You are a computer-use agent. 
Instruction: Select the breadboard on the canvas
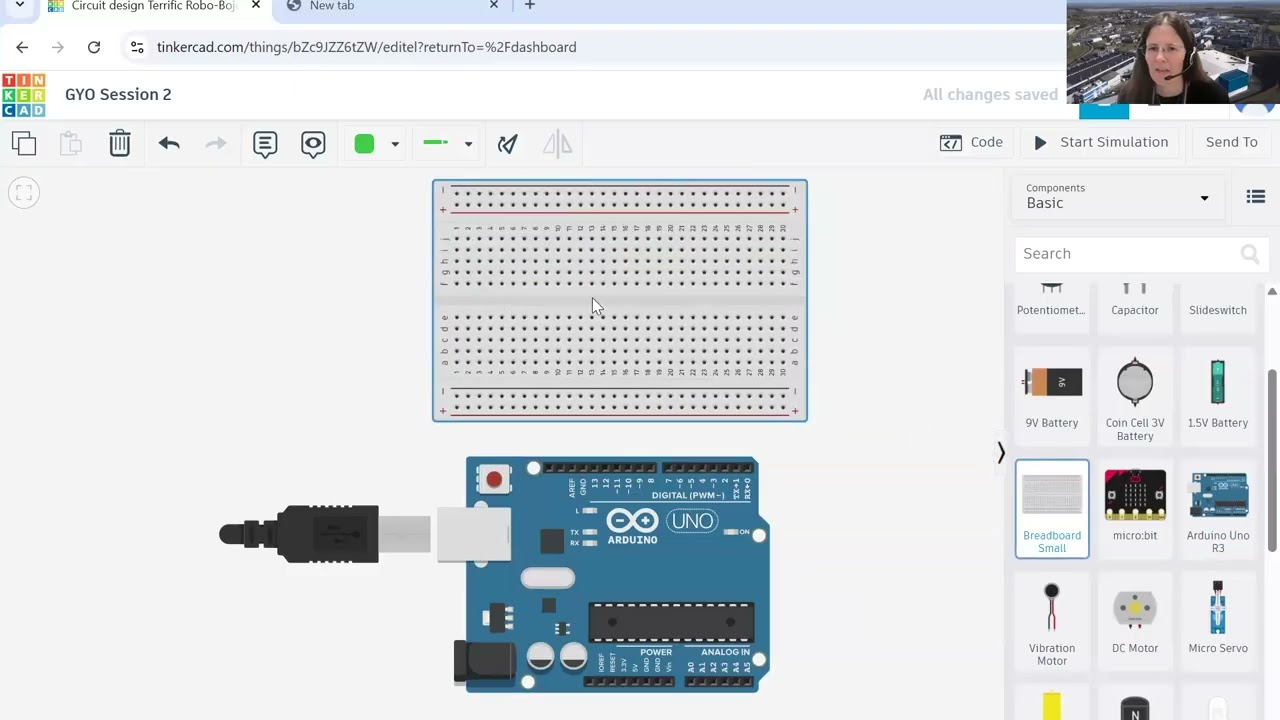coord(620,301)
